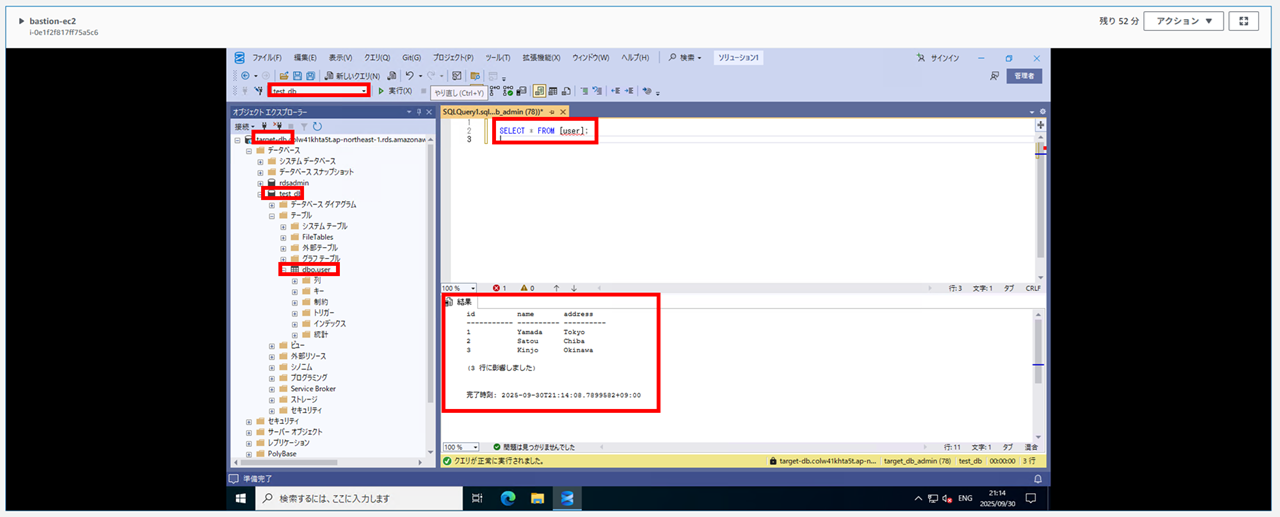Click the SSMS icon on the taskbar
Viewport: 1280px width, 517px height.
click(567, 498)
